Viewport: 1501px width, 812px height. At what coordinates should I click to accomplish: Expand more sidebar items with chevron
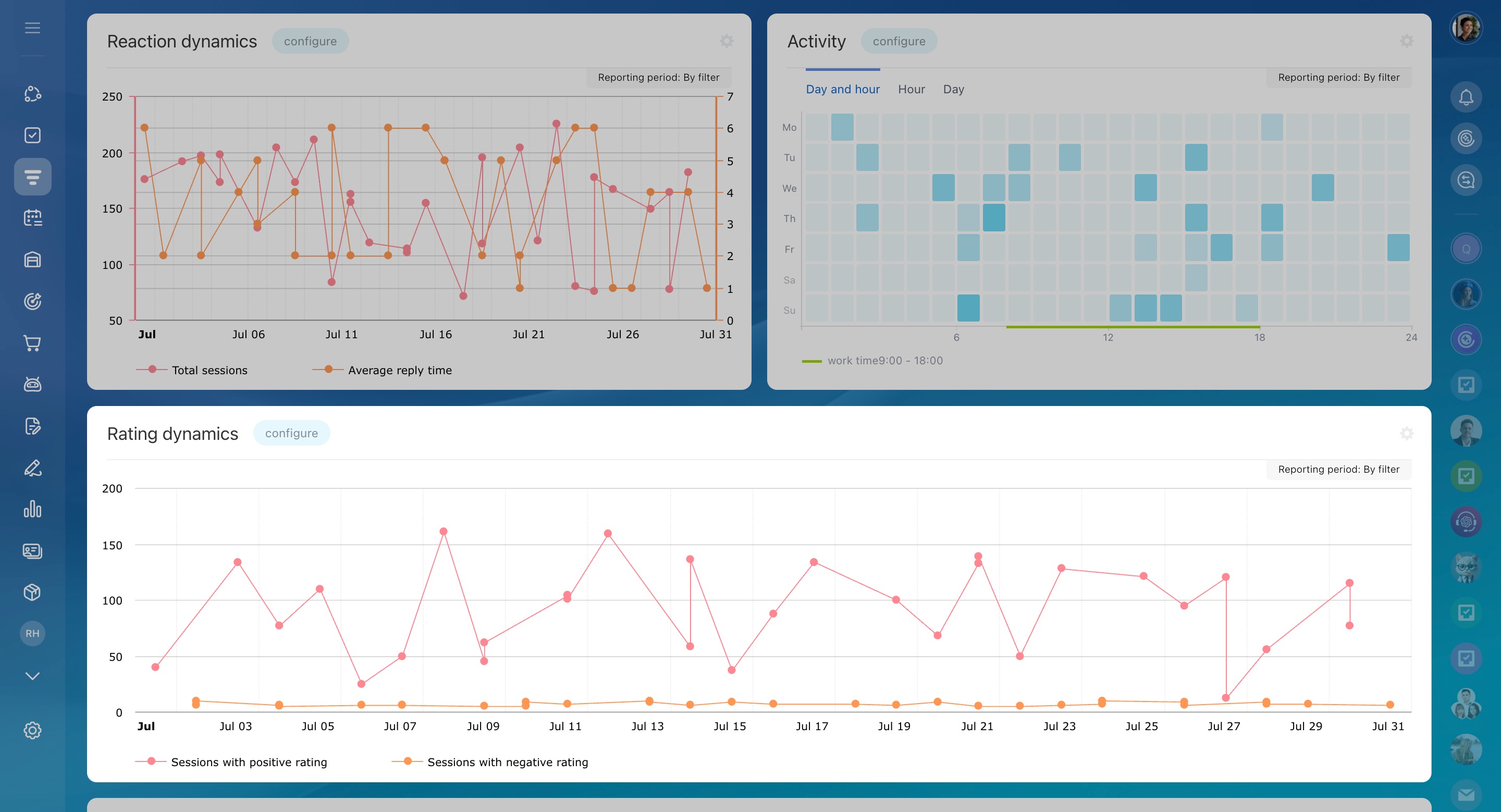click(x=33, y=675)
